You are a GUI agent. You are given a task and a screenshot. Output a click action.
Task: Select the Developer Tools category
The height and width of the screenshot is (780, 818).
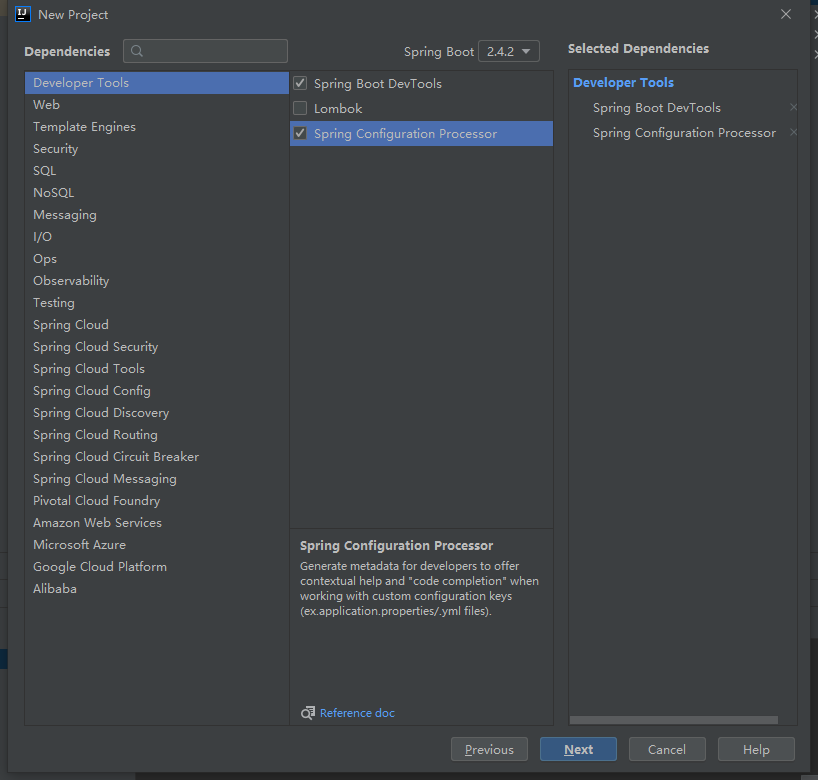(x=157, y=82)
